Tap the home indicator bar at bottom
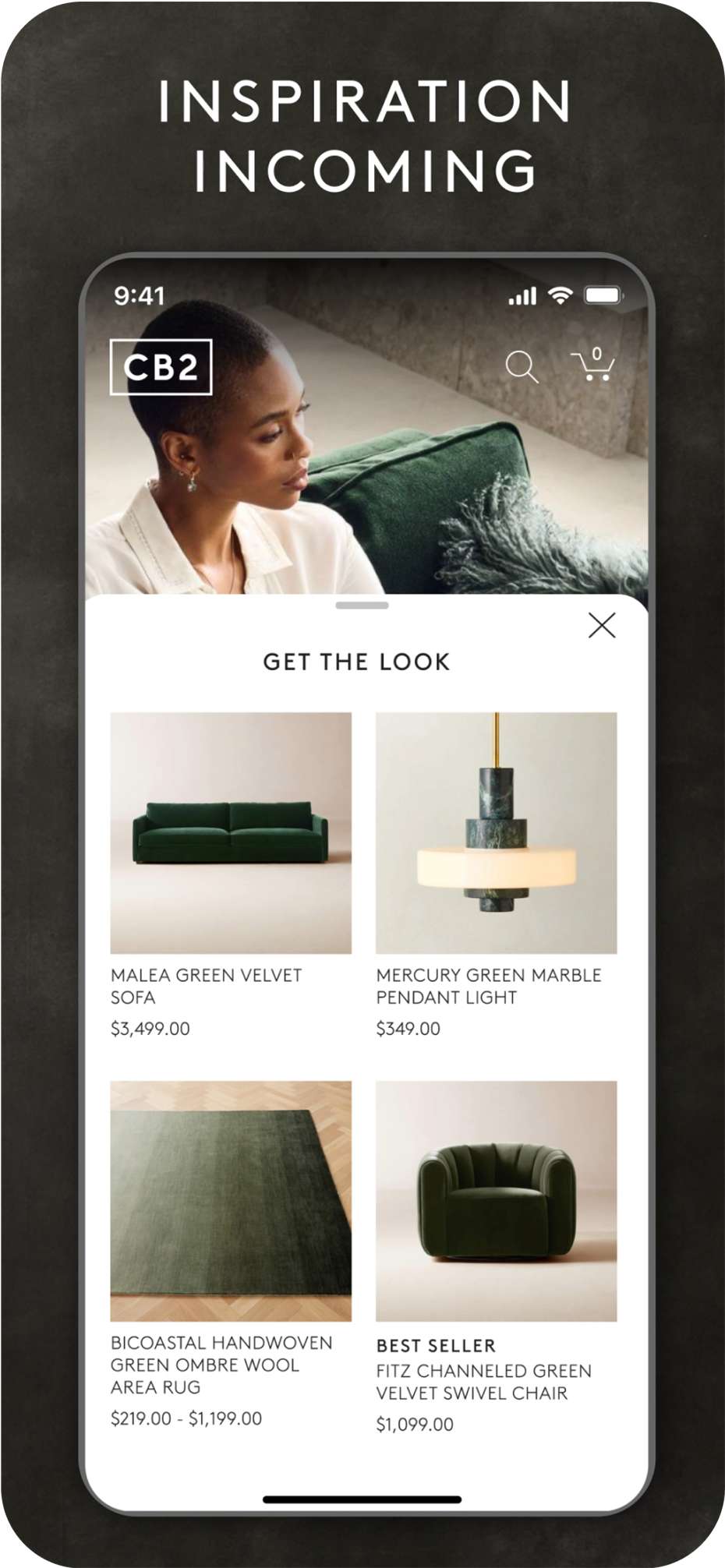 tap(362, 1499)
